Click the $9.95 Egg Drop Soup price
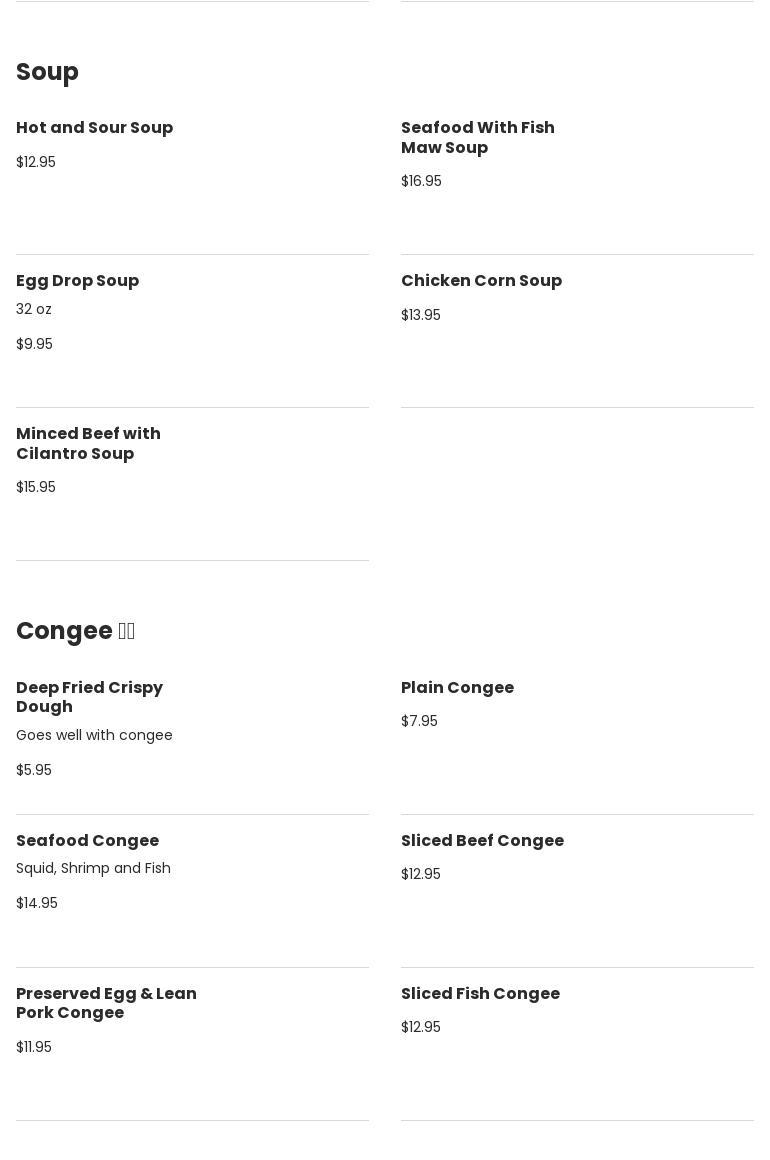The image size is (770, 1160). coord(35,344)
